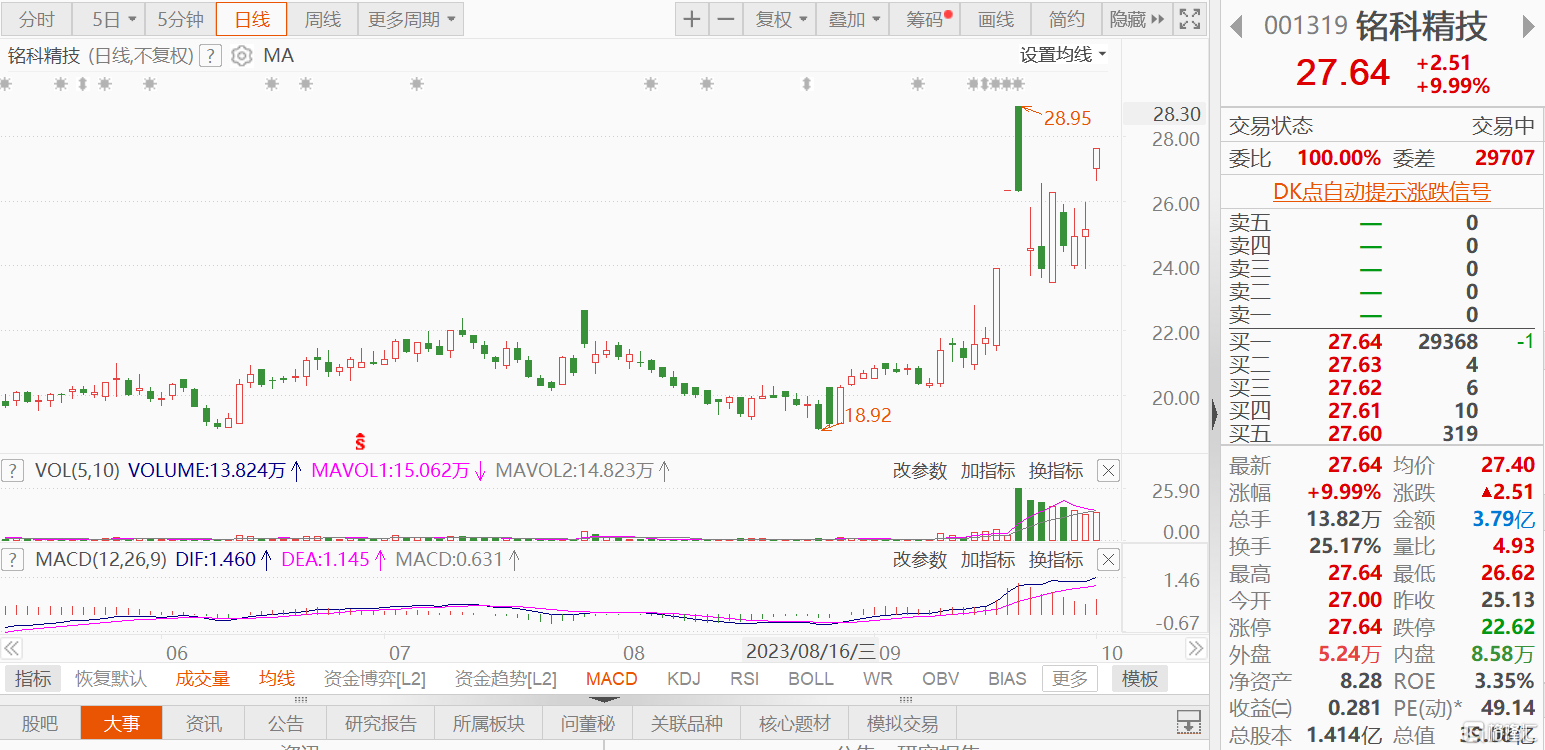This screenshot has height=750, width=1545.
Task: Open help for MACD indicator
Action: pyautogui.click(x=13, y=559)
